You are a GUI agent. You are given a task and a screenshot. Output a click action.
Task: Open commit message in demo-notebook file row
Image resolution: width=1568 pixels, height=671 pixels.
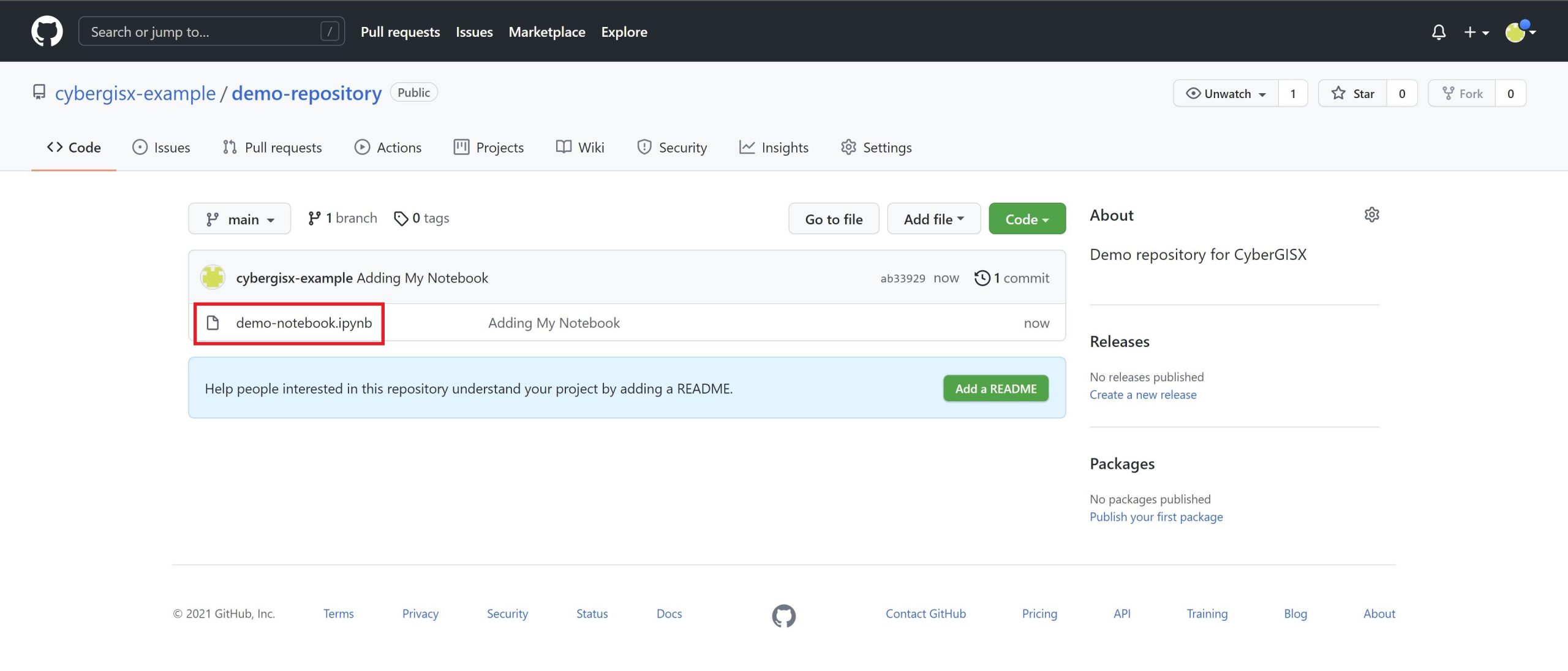tap(554, 323)
